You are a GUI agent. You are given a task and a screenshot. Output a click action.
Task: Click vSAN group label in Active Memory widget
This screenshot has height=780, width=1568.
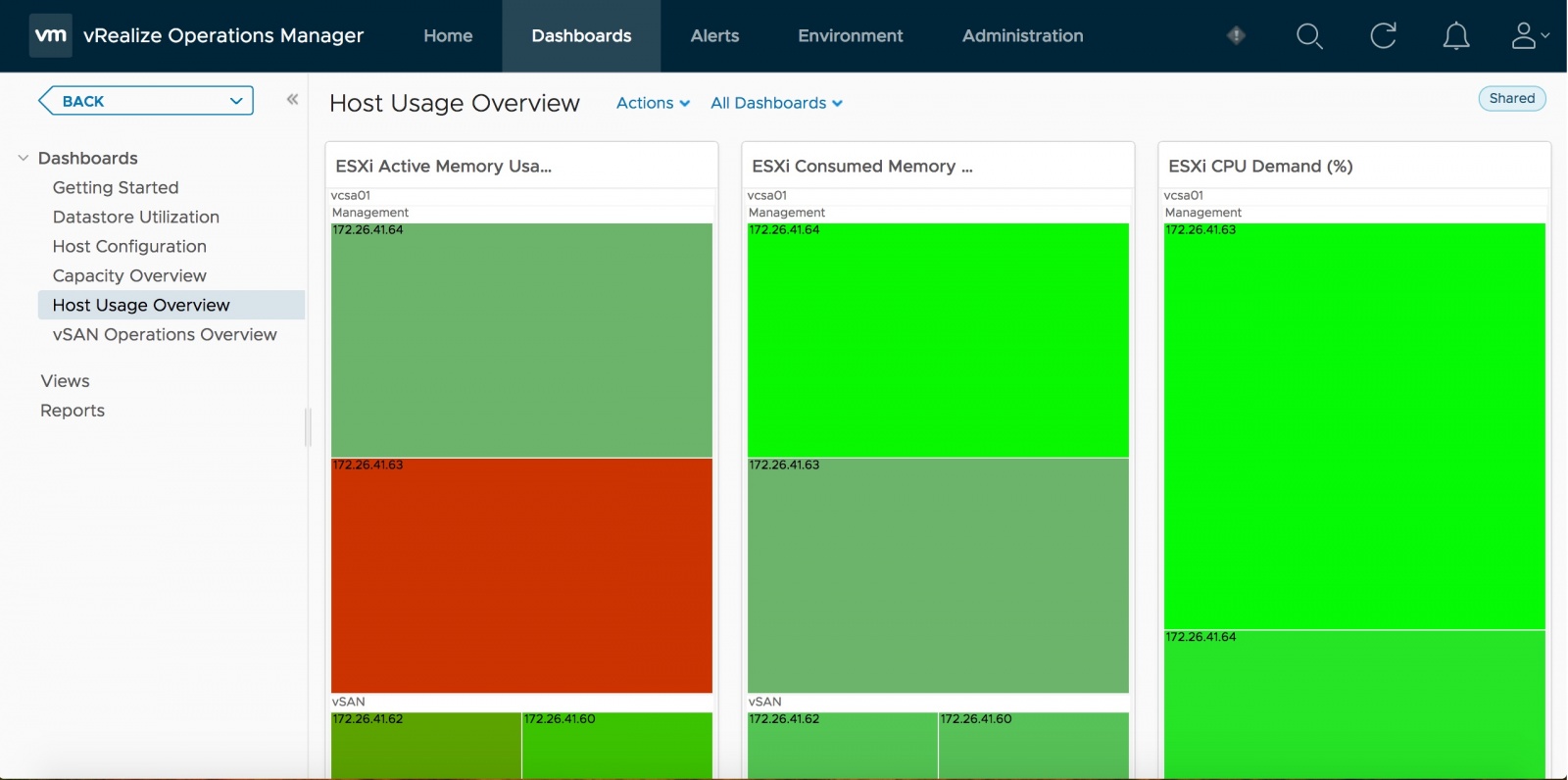click(x=348, y=702)
